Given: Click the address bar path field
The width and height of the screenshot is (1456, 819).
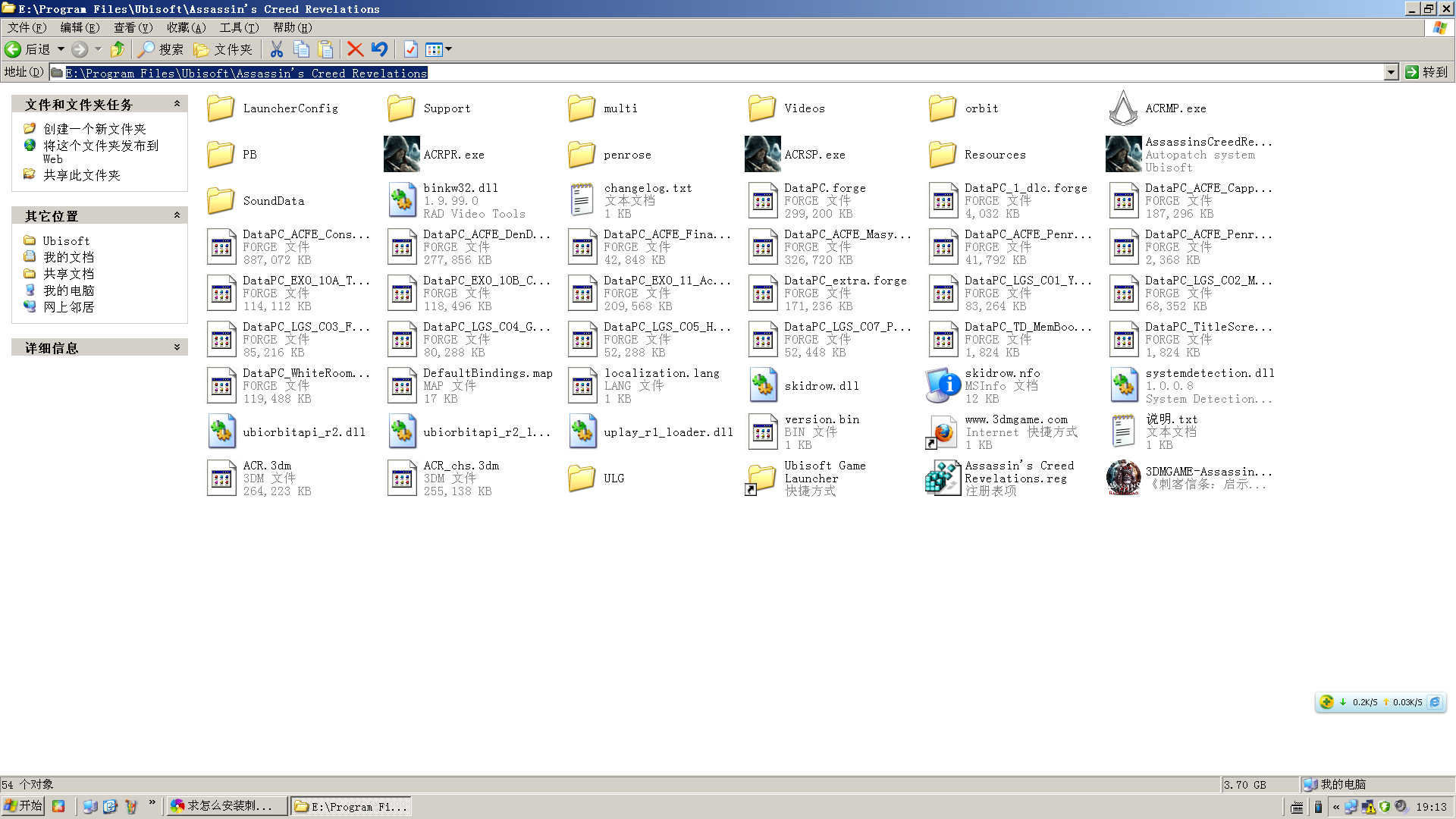Looking at the screenshot, I should [682, 73].
